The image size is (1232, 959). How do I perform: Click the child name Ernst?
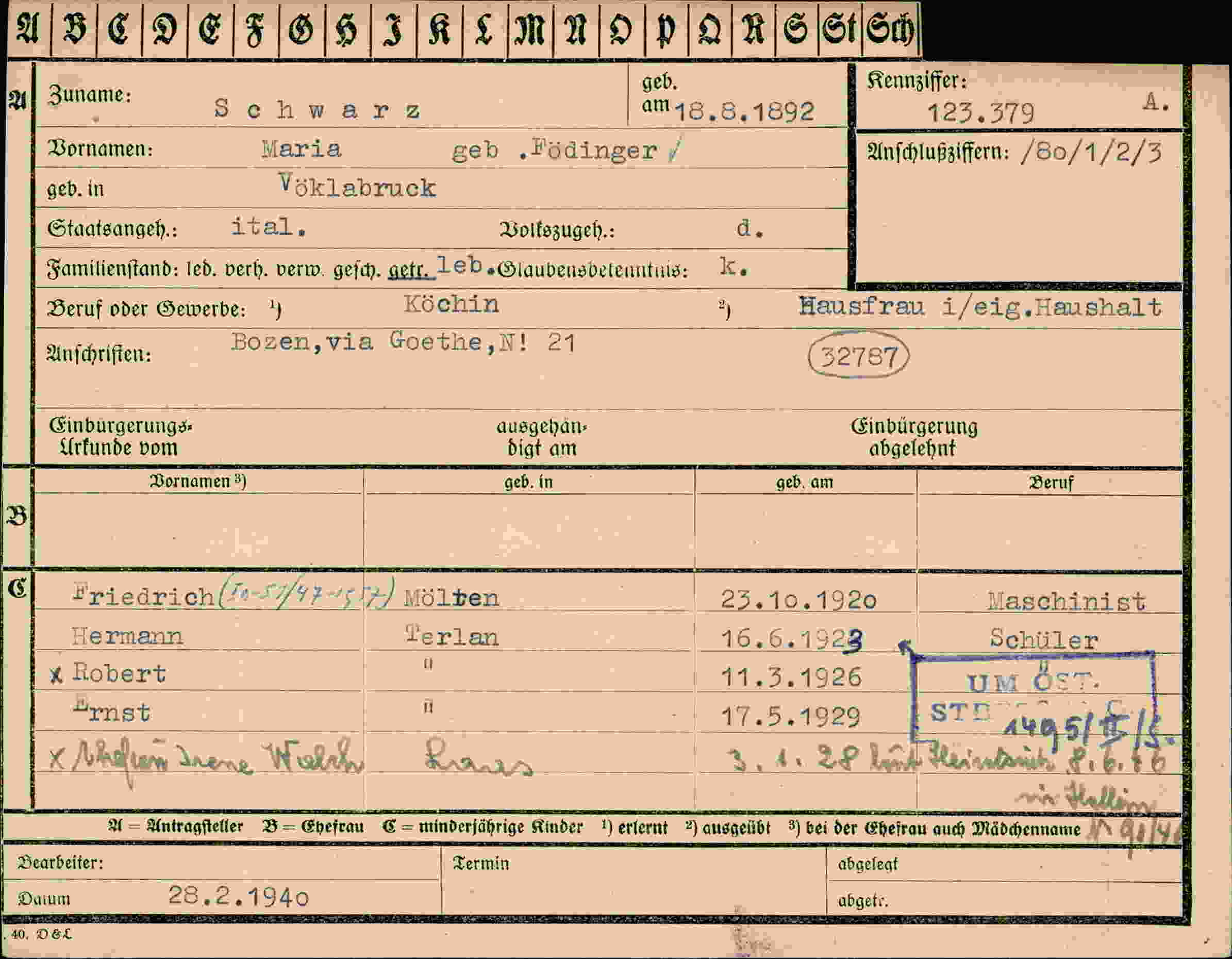112,711
